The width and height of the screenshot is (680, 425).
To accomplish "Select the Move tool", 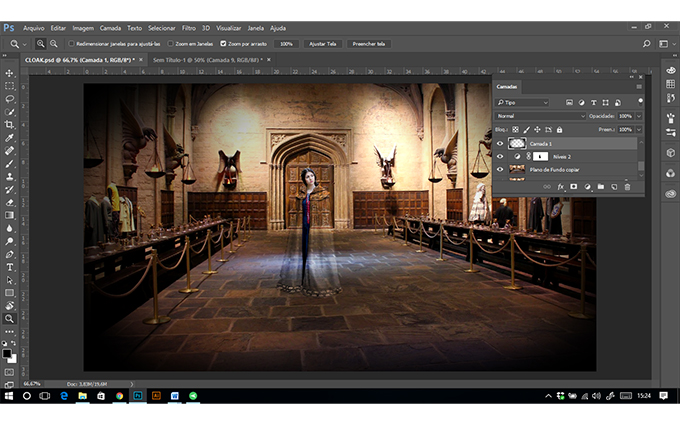I will pyautogui.click(x=9, y=73).
